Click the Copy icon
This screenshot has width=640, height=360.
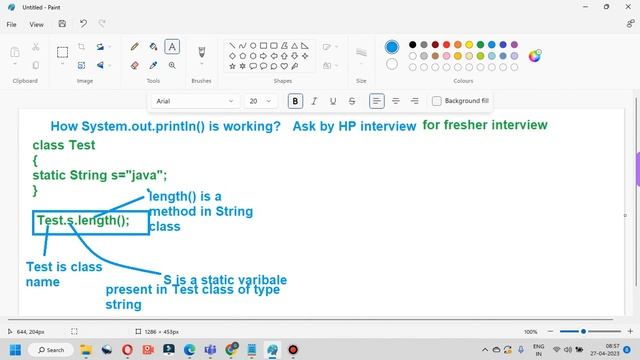pos(36,65)
